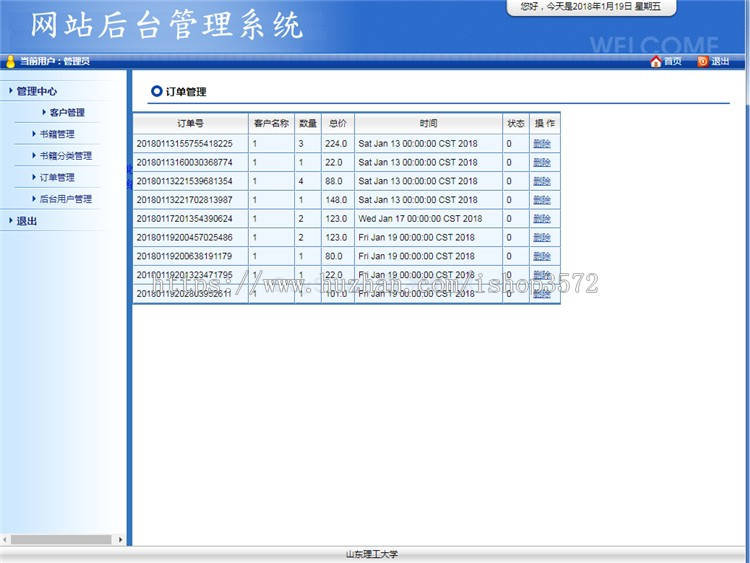Image resolution: width=750 pixels, height=563 pixels.
Task: Click 当前用户:管理员 label
Action: [55, 61]
